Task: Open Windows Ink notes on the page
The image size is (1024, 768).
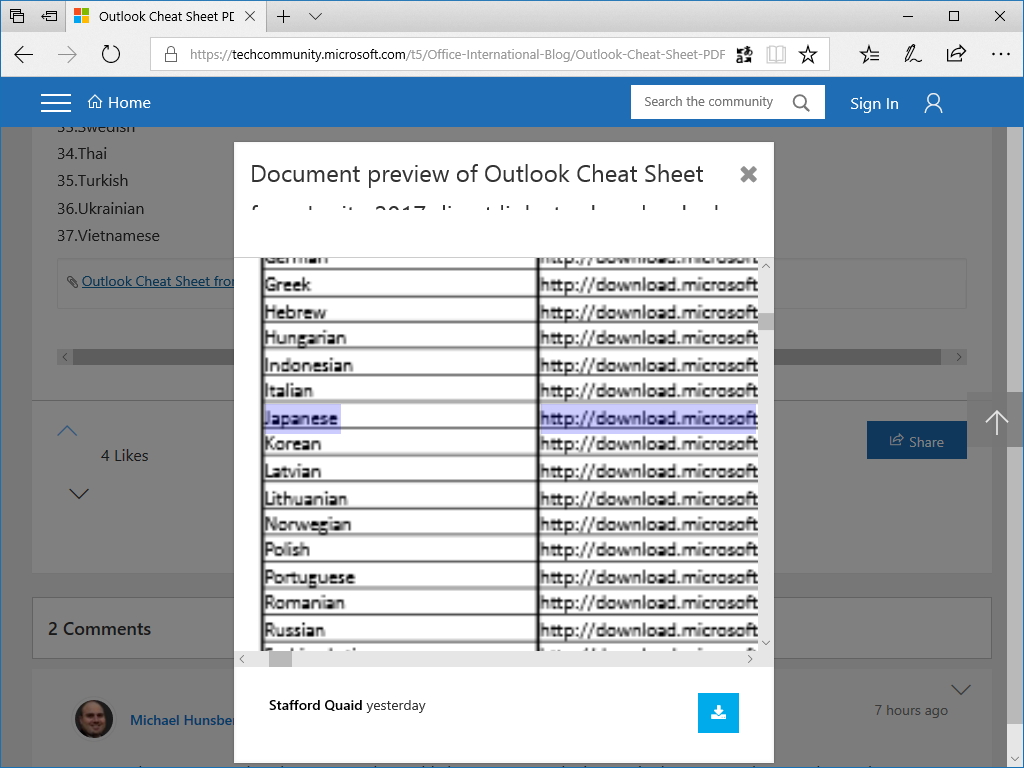Action: coord(912,55)
